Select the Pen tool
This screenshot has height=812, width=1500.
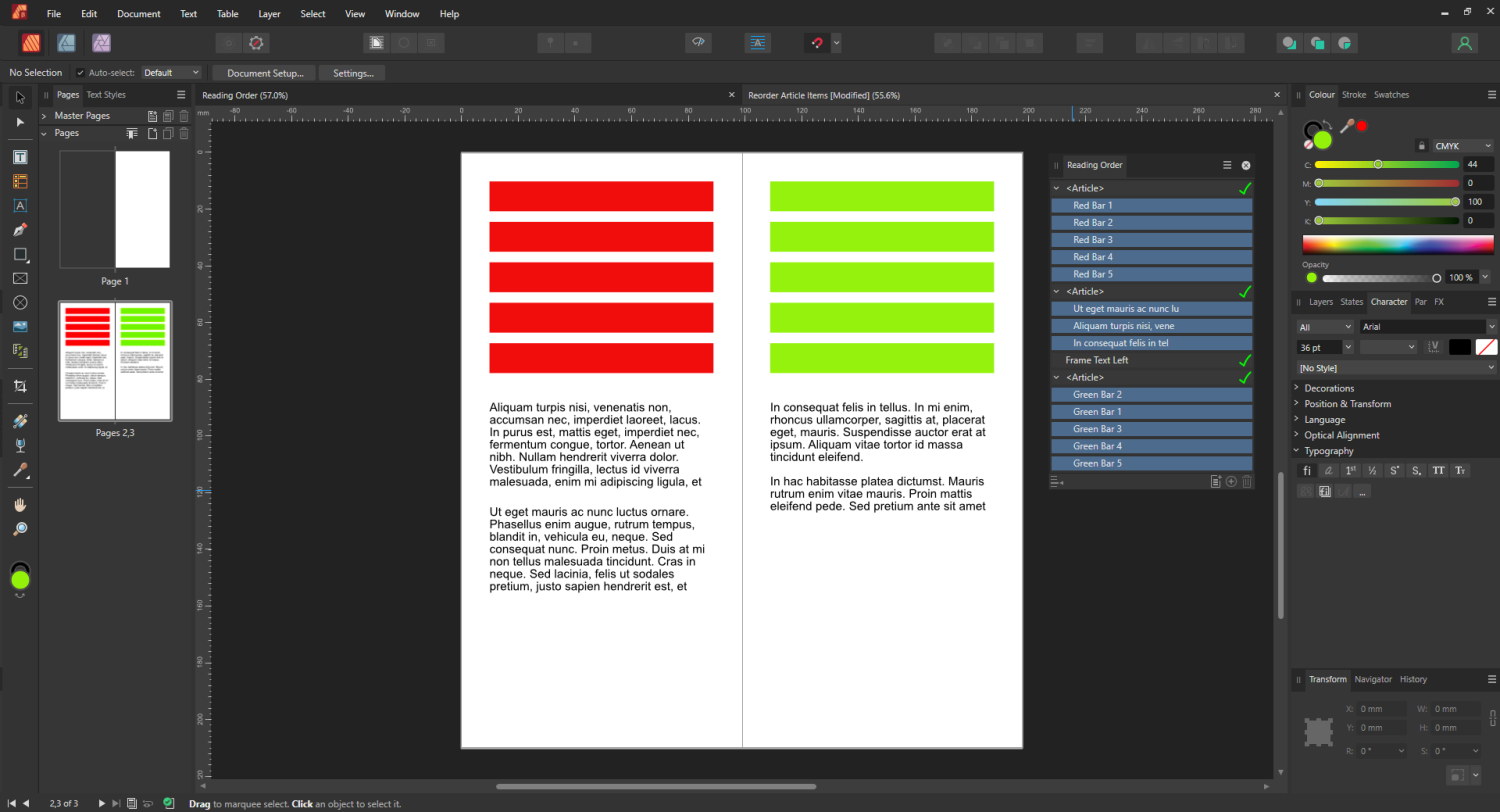(20, 230)
